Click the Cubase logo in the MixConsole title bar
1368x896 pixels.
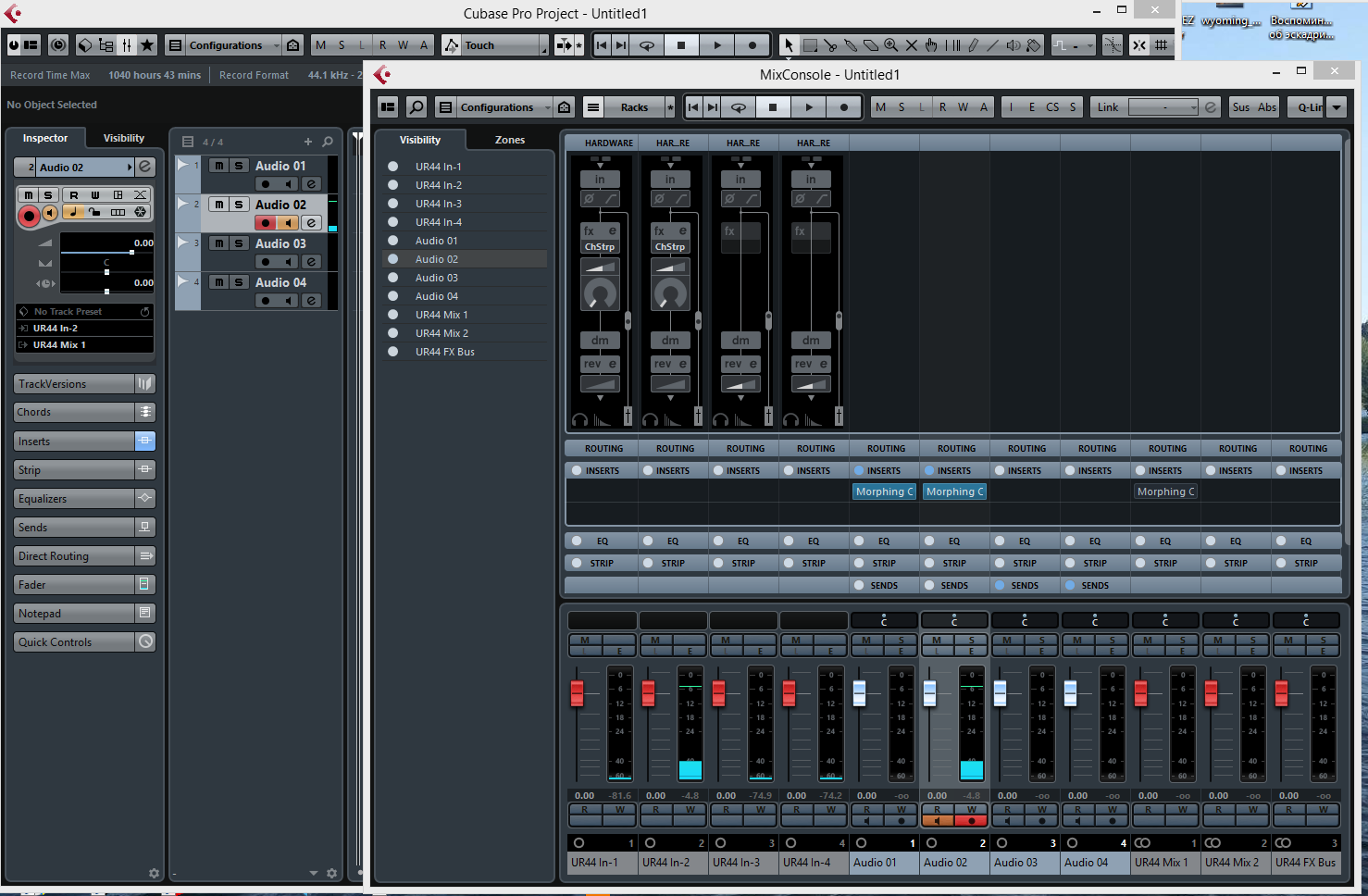[x=382, y=74]
